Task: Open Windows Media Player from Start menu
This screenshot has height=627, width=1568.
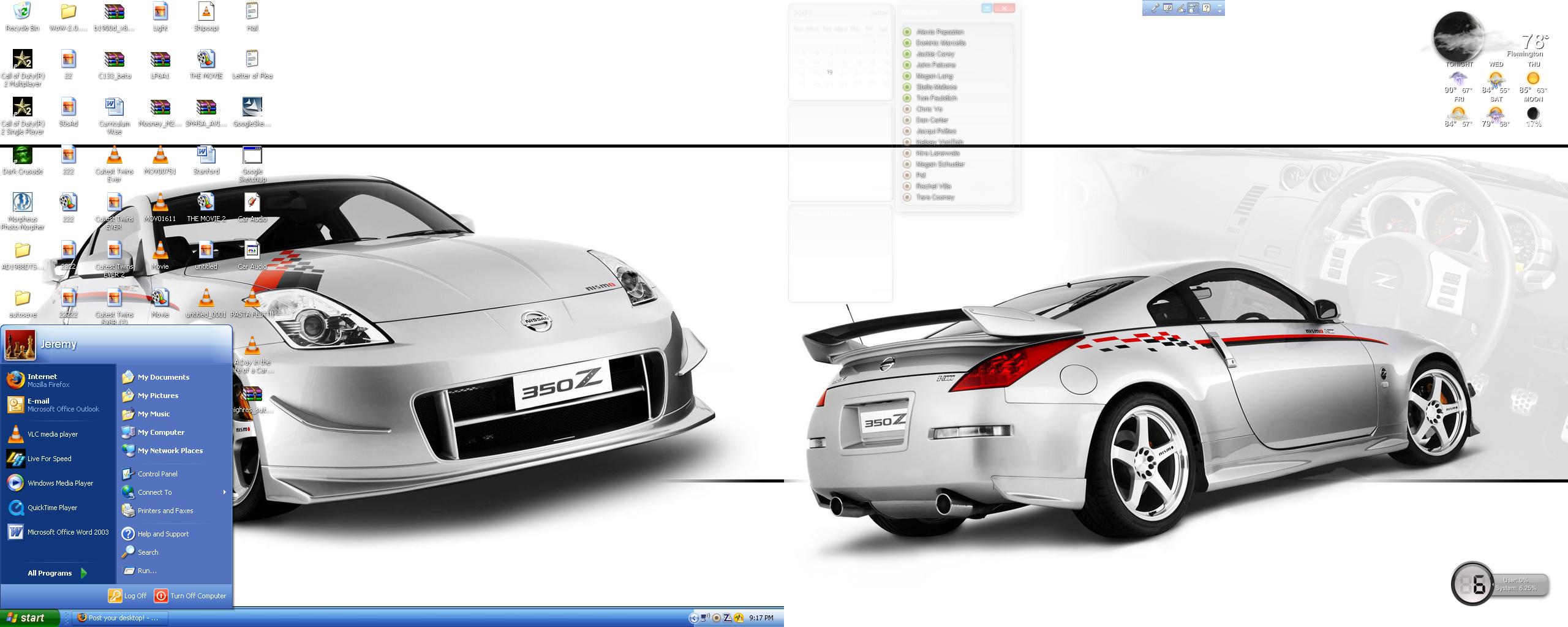Action: point(58,483)
